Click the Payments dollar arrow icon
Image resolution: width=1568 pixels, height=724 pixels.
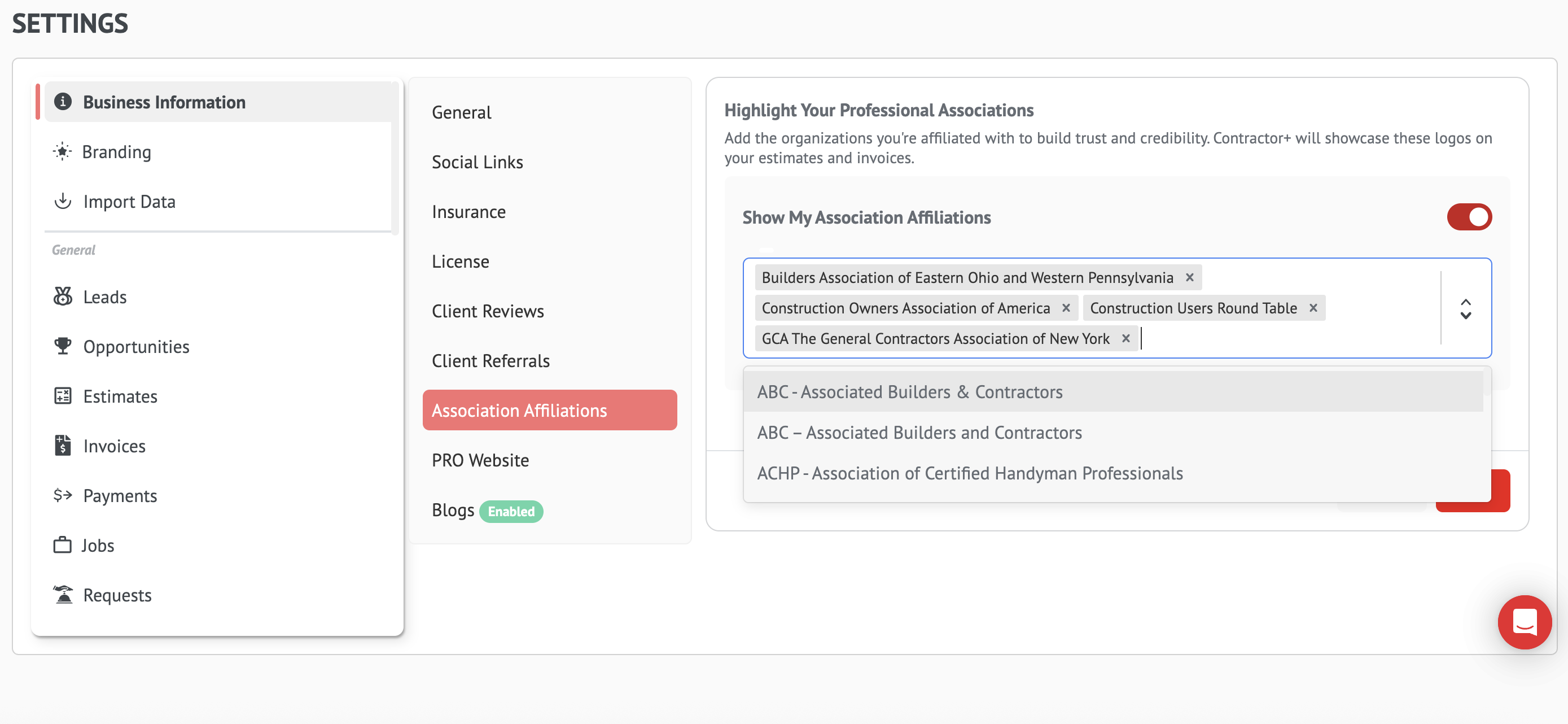pyautogui.click(x=63, y=495)
